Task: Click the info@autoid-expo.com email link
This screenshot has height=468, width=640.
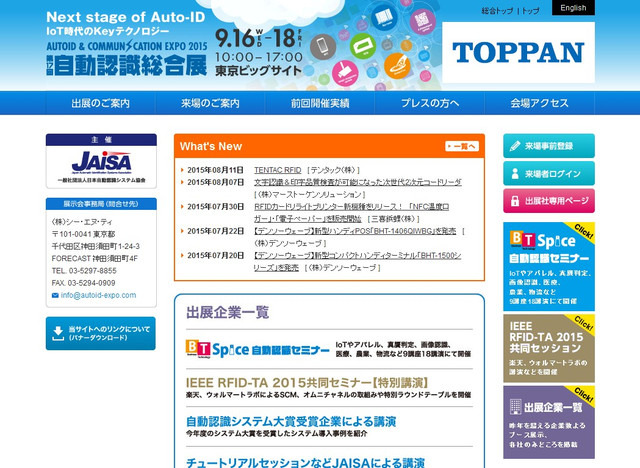Action: pyautogui.click(x=98, y=295)
